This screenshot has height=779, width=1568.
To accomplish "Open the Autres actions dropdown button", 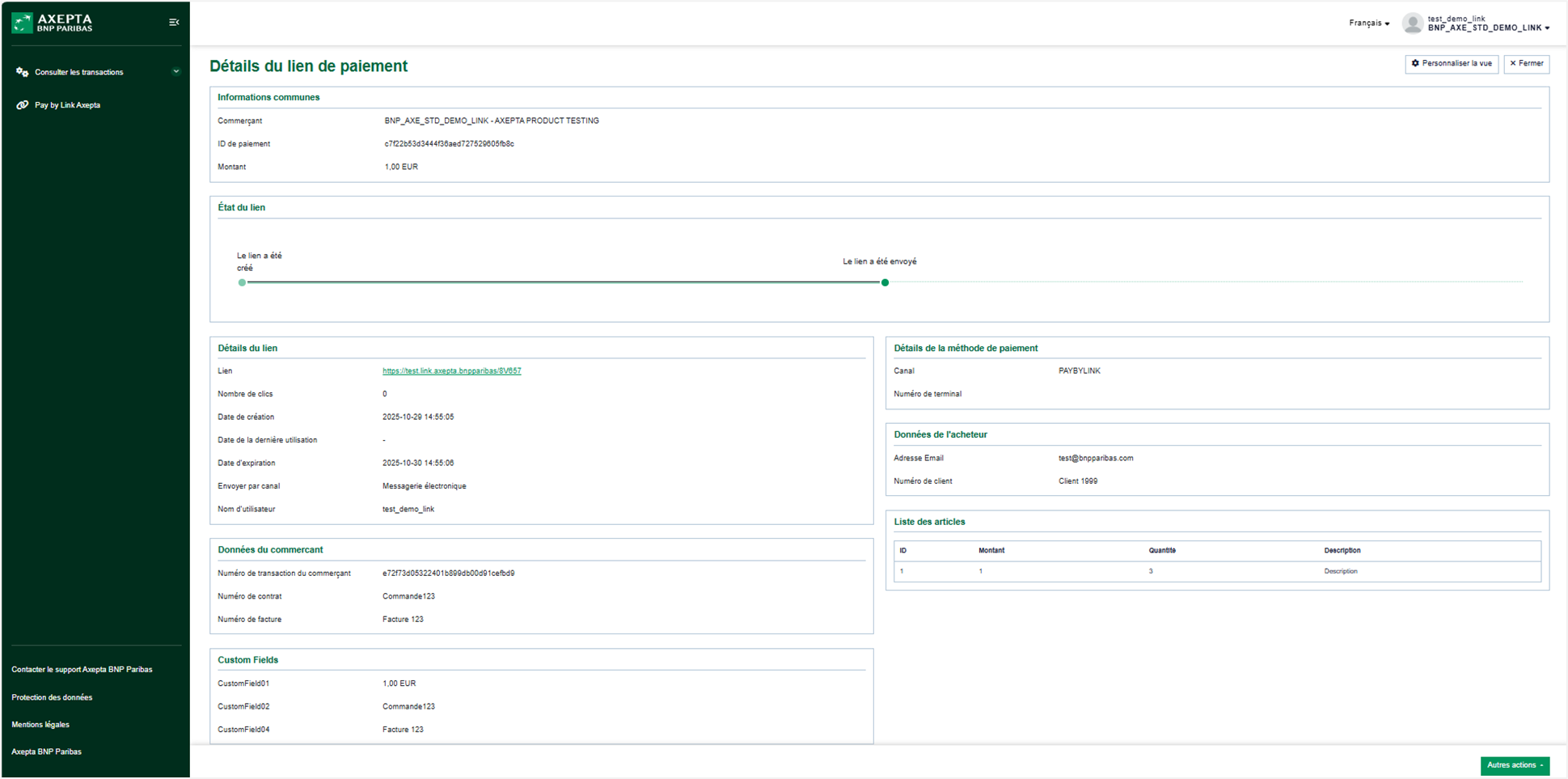I will point(1514,765).
